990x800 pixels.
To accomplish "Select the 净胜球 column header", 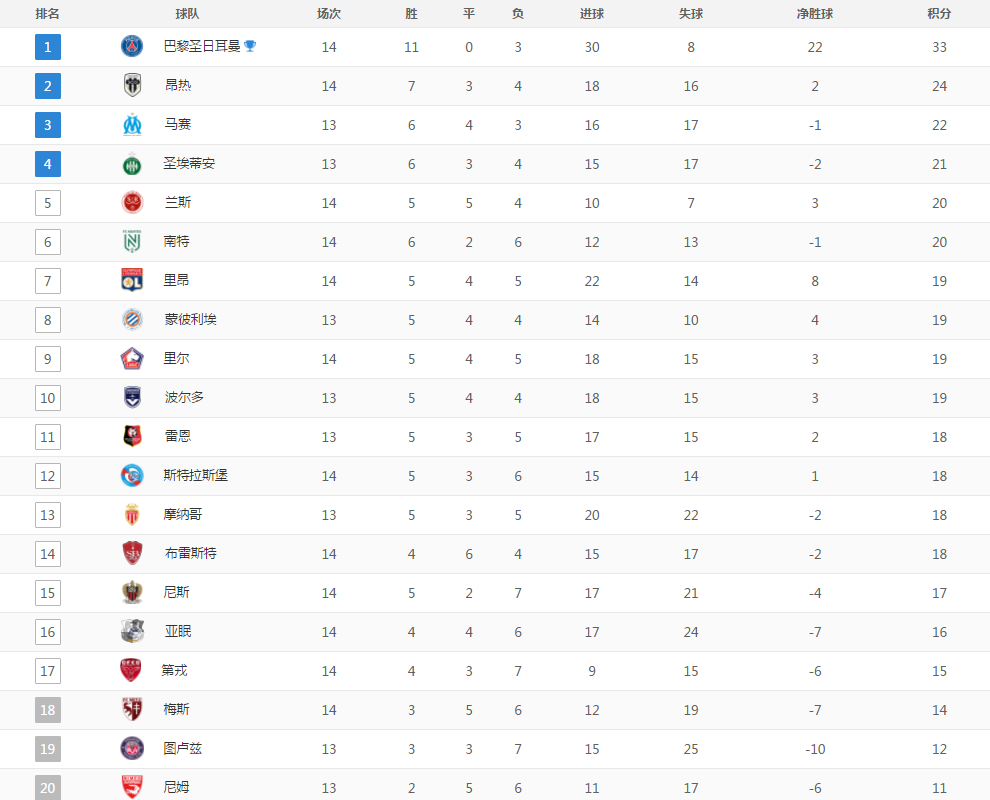I will [x=814, y=13].
